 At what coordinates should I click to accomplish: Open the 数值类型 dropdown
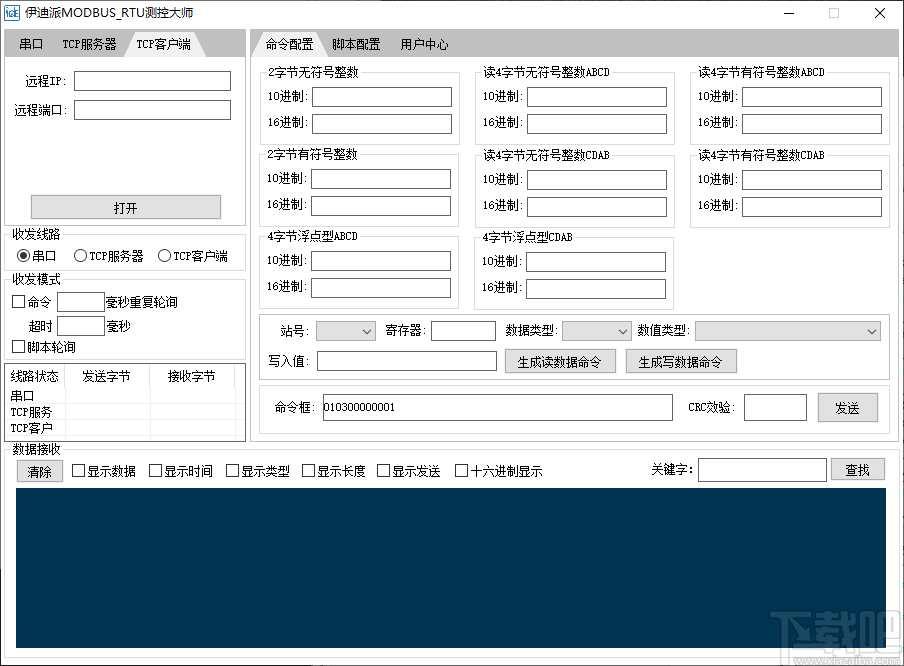click(x=788, y=330)
